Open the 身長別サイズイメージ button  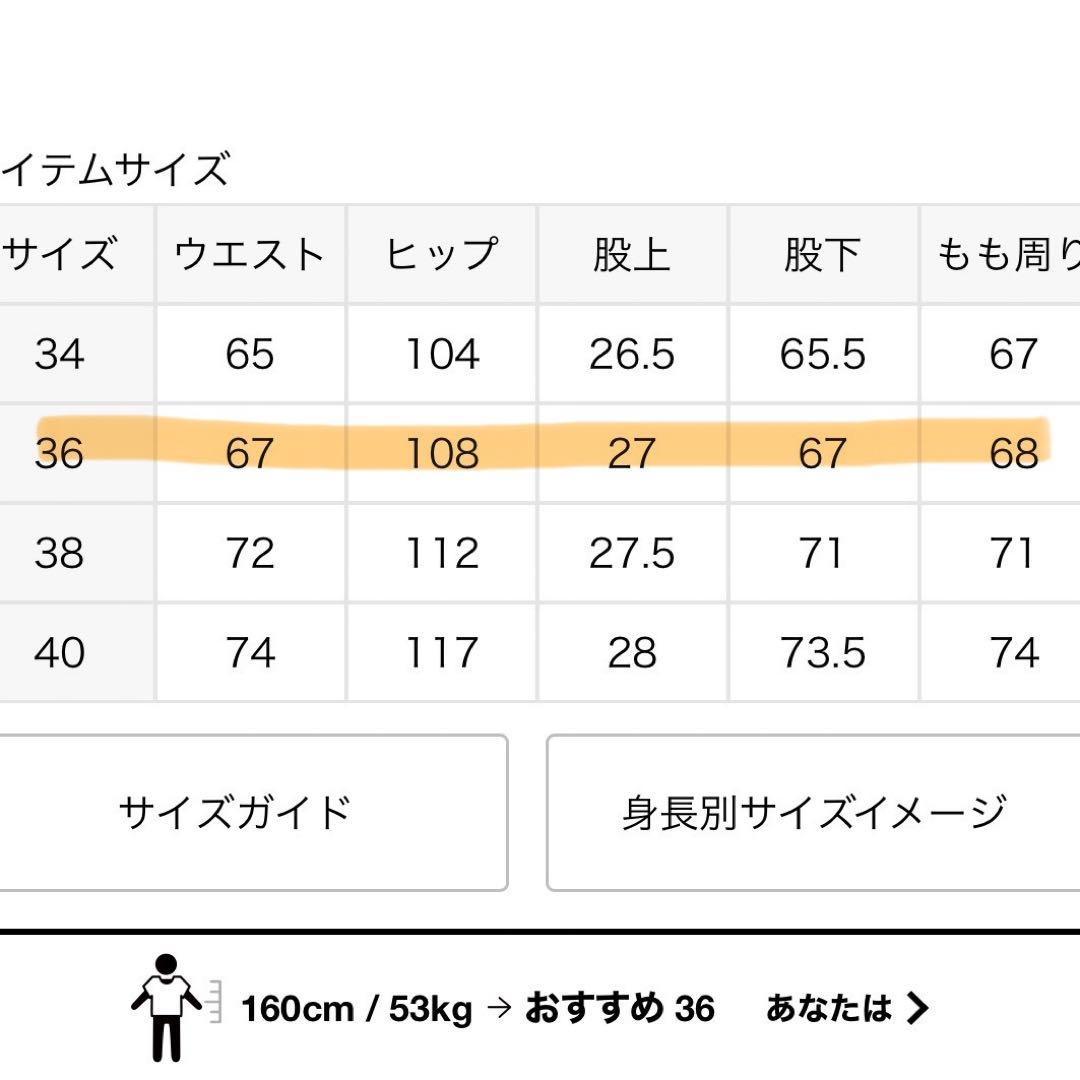click(813, 812)
